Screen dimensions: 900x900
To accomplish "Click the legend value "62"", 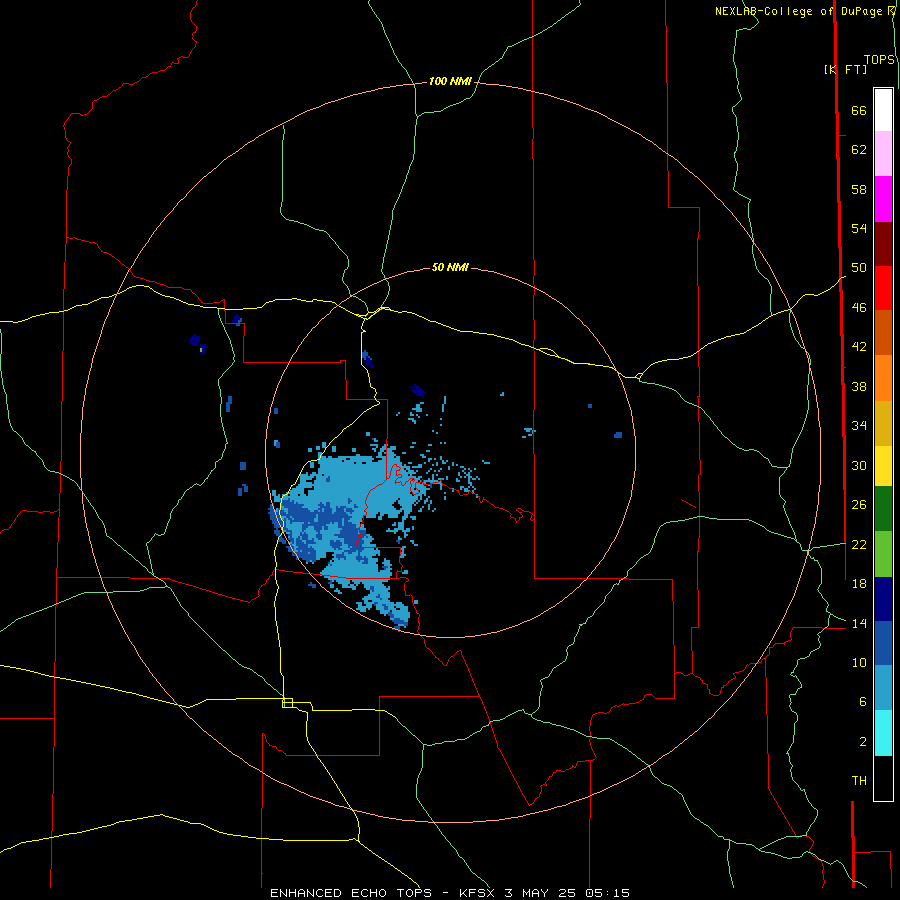I will tap(859, 150).
